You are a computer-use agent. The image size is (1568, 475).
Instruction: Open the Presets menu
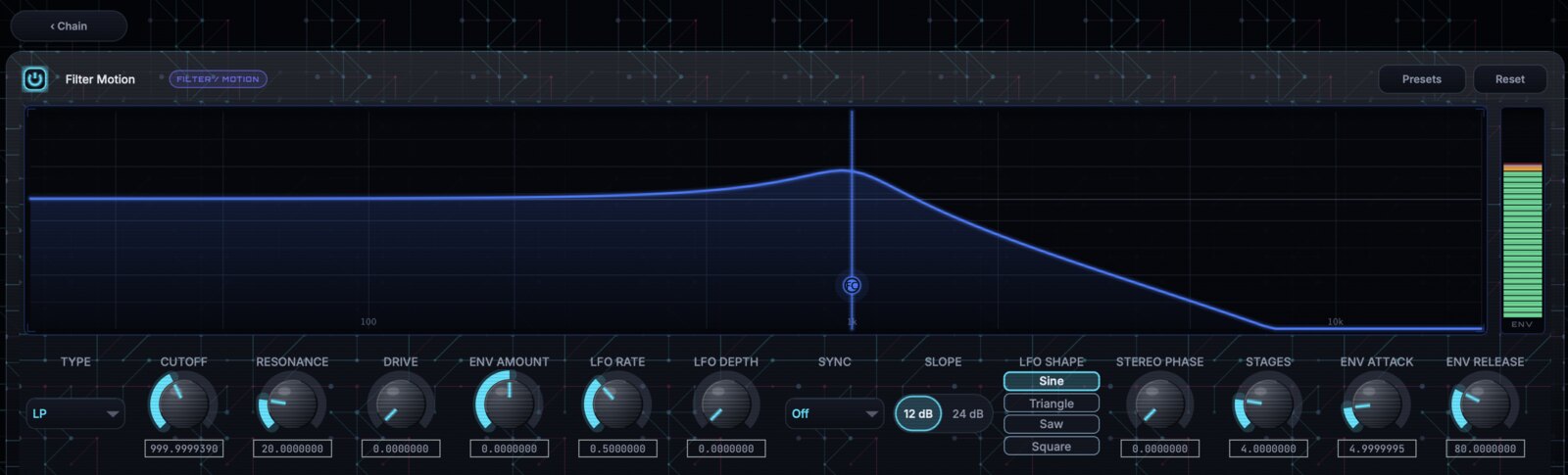(x=1421, y=79)
